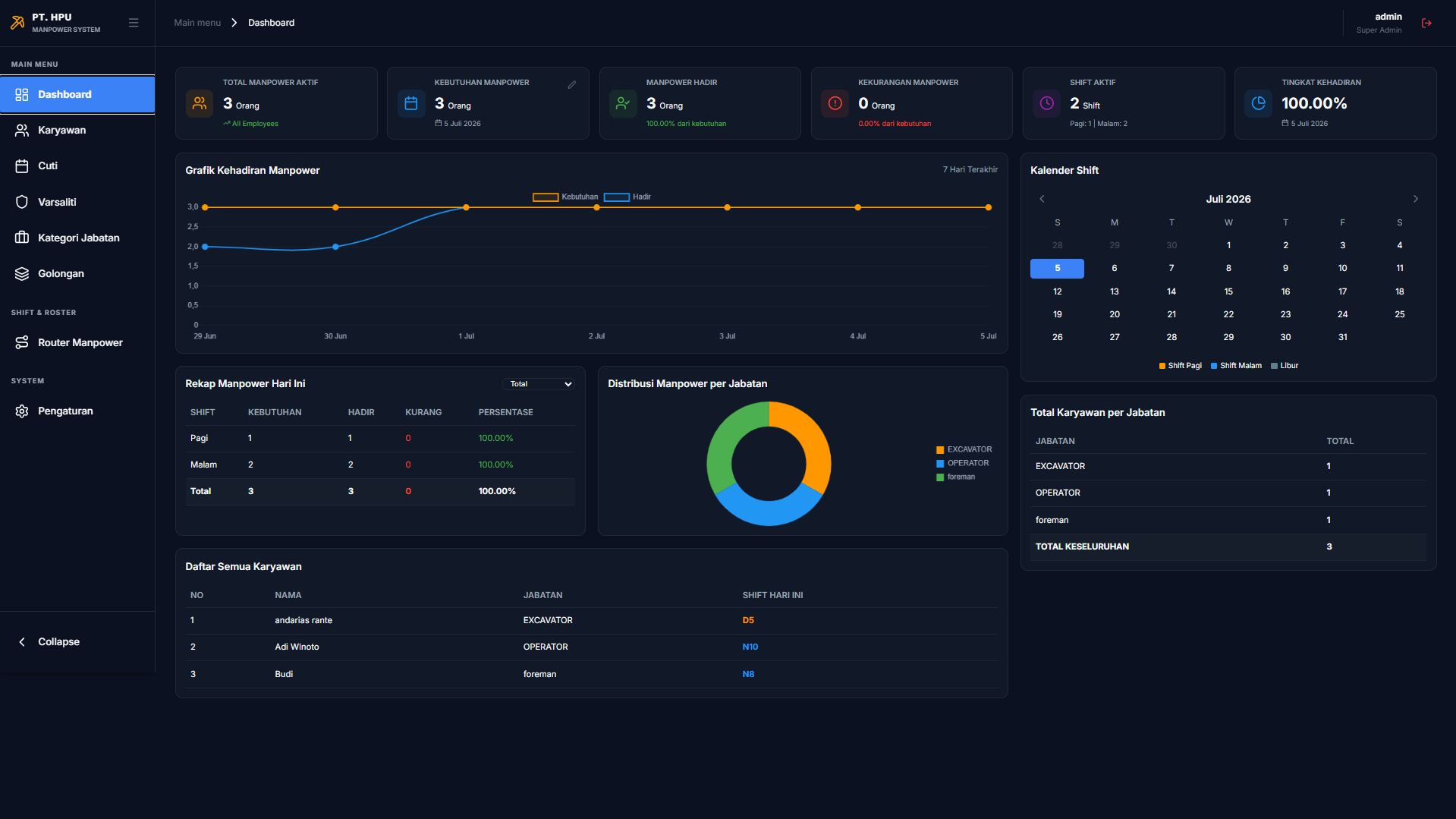Click the Total Manpower Aktif people icon
The image size is (1456, 819).
tap(200, 103)
